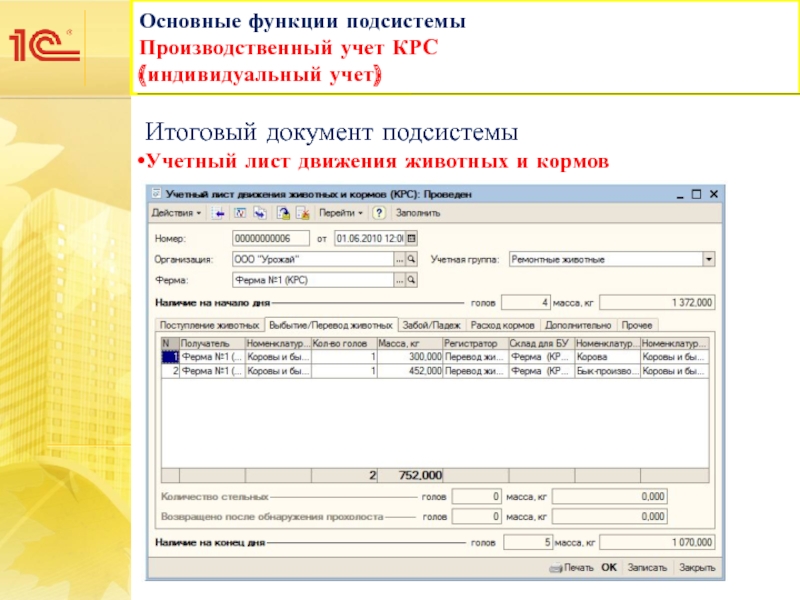Click the blue left-arrow icon in the toolbar
This screenshot has width=800, height=600.
(x=219, y=213)
